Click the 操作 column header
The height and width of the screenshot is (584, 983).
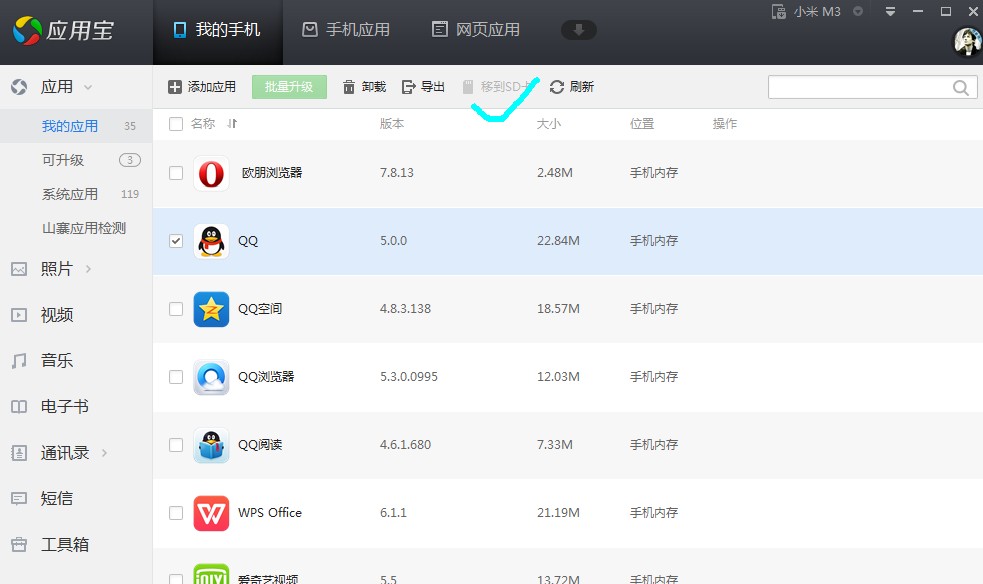point(725,124)
